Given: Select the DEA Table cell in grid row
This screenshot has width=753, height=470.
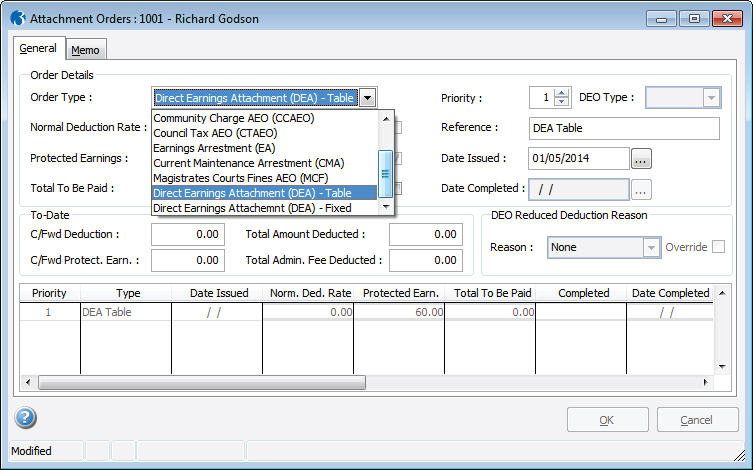Looking at the screenshot, I should (x=126, y=312).
